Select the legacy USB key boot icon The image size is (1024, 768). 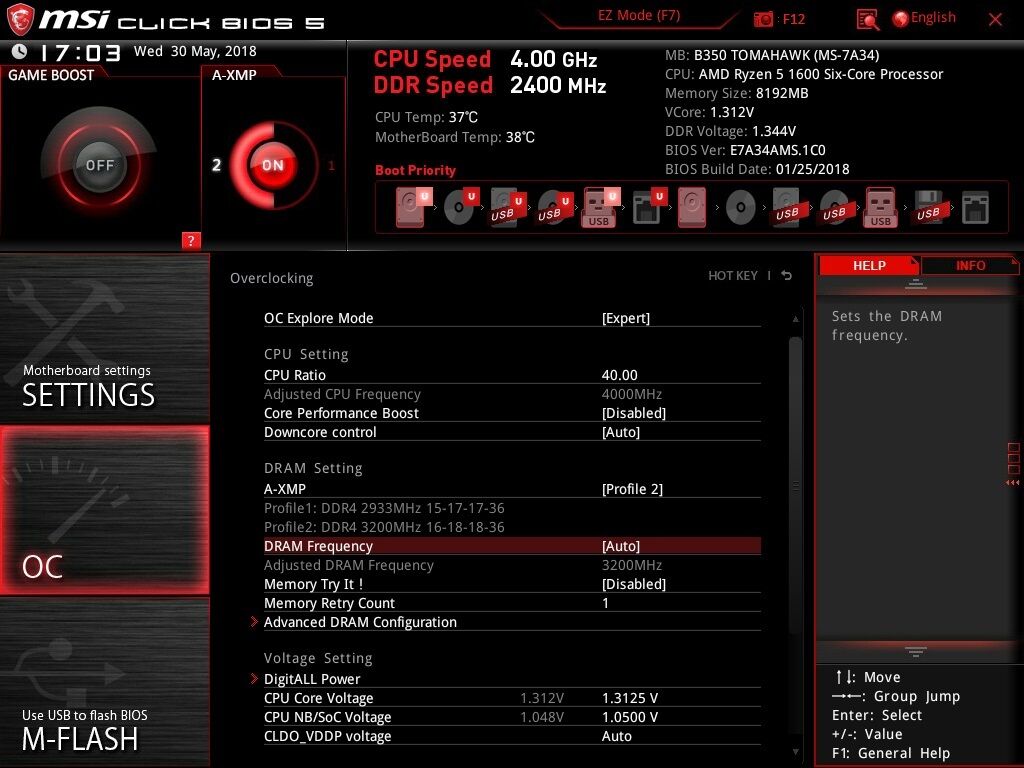881,207
